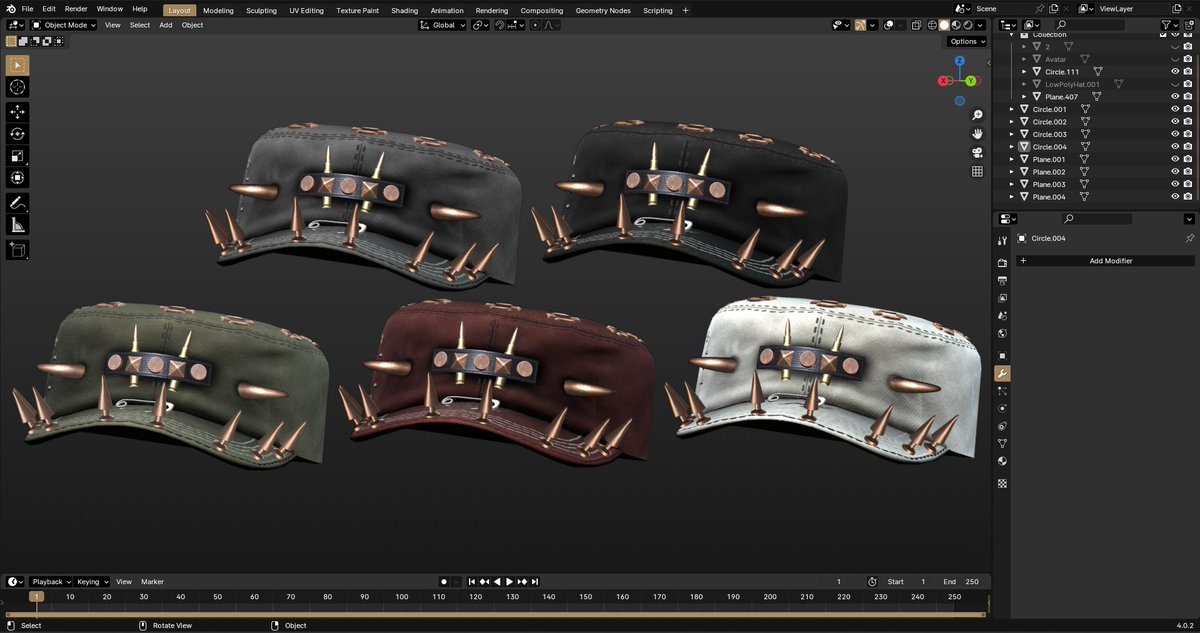Open the Particles properties tab

coord(1002,391)
